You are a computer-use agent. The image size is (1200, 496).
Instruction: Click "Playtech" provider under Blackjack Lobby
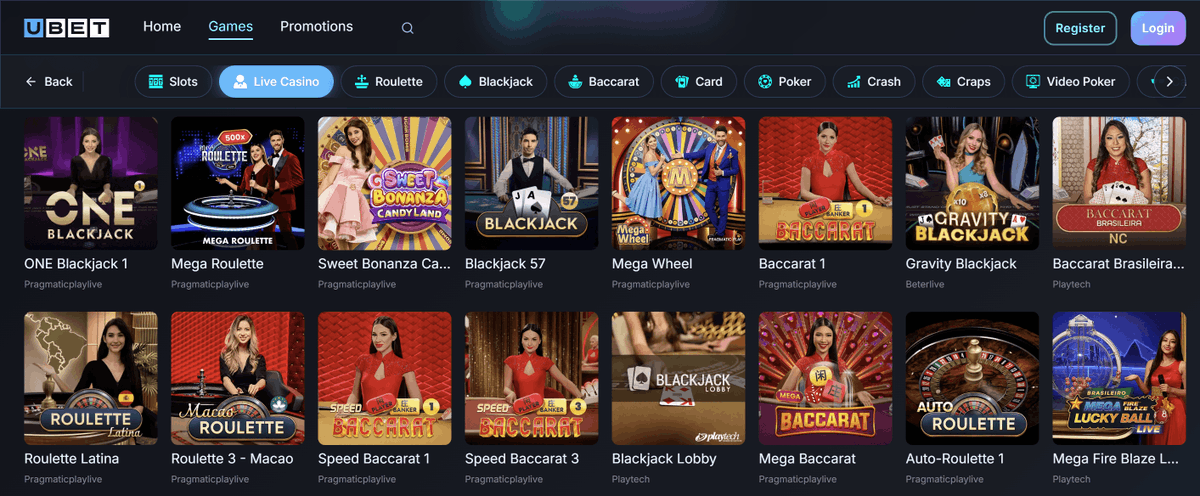[x=630, y=480]
